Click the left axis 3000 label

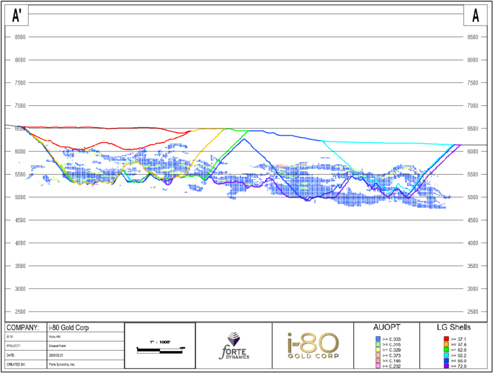20,289
